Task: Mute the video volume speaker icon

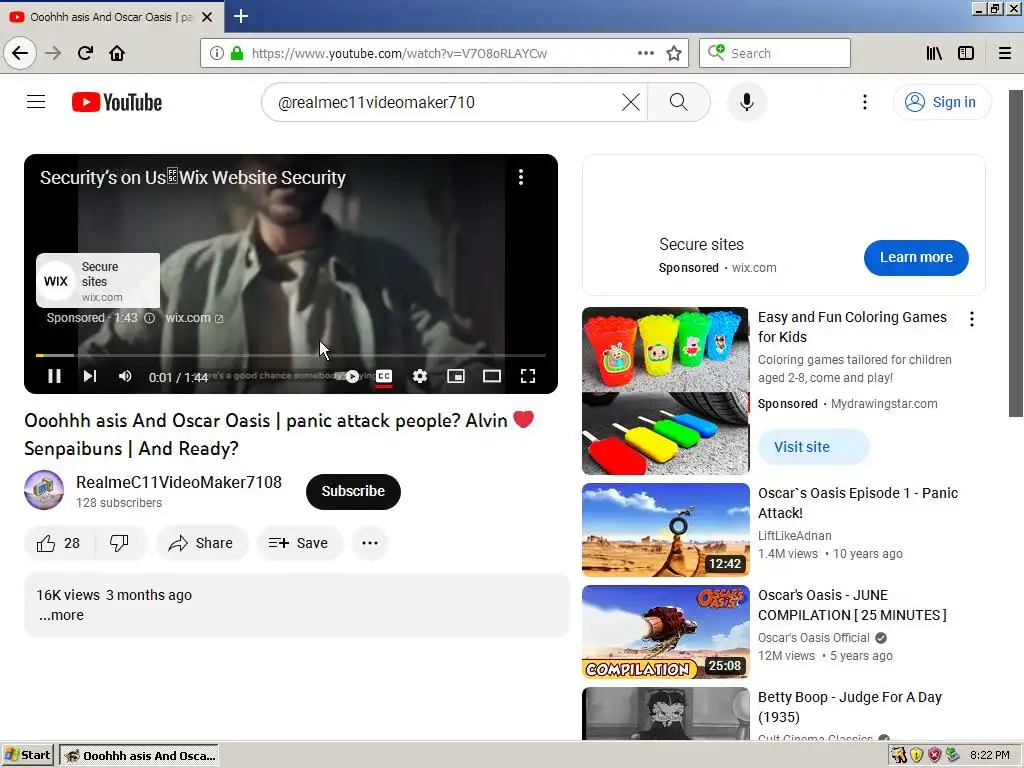Action: pyautogui.click(x=125, y=376)
